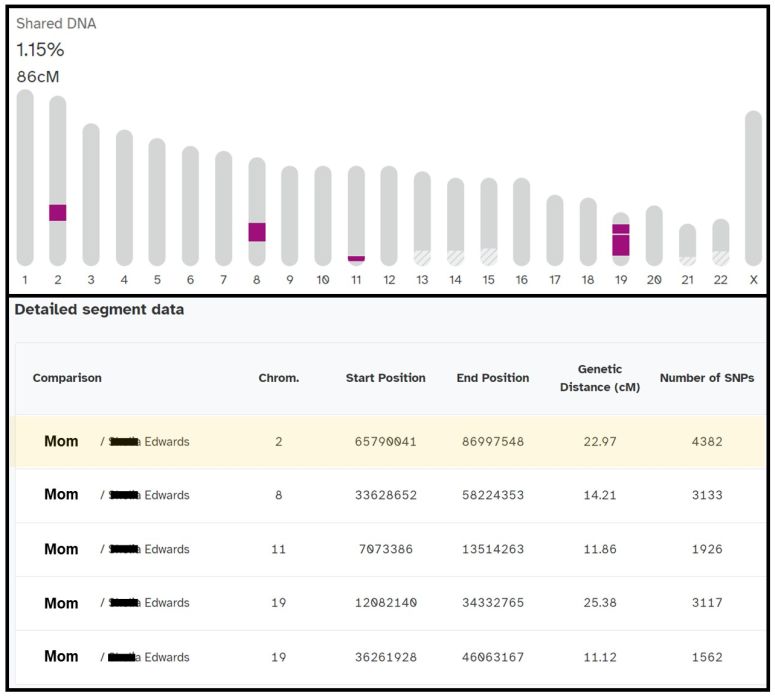Click the small purple segment on chromosome 11
The height and width of the screenshot is (696, 775).
pyautogui.click(x=356, y=258)
